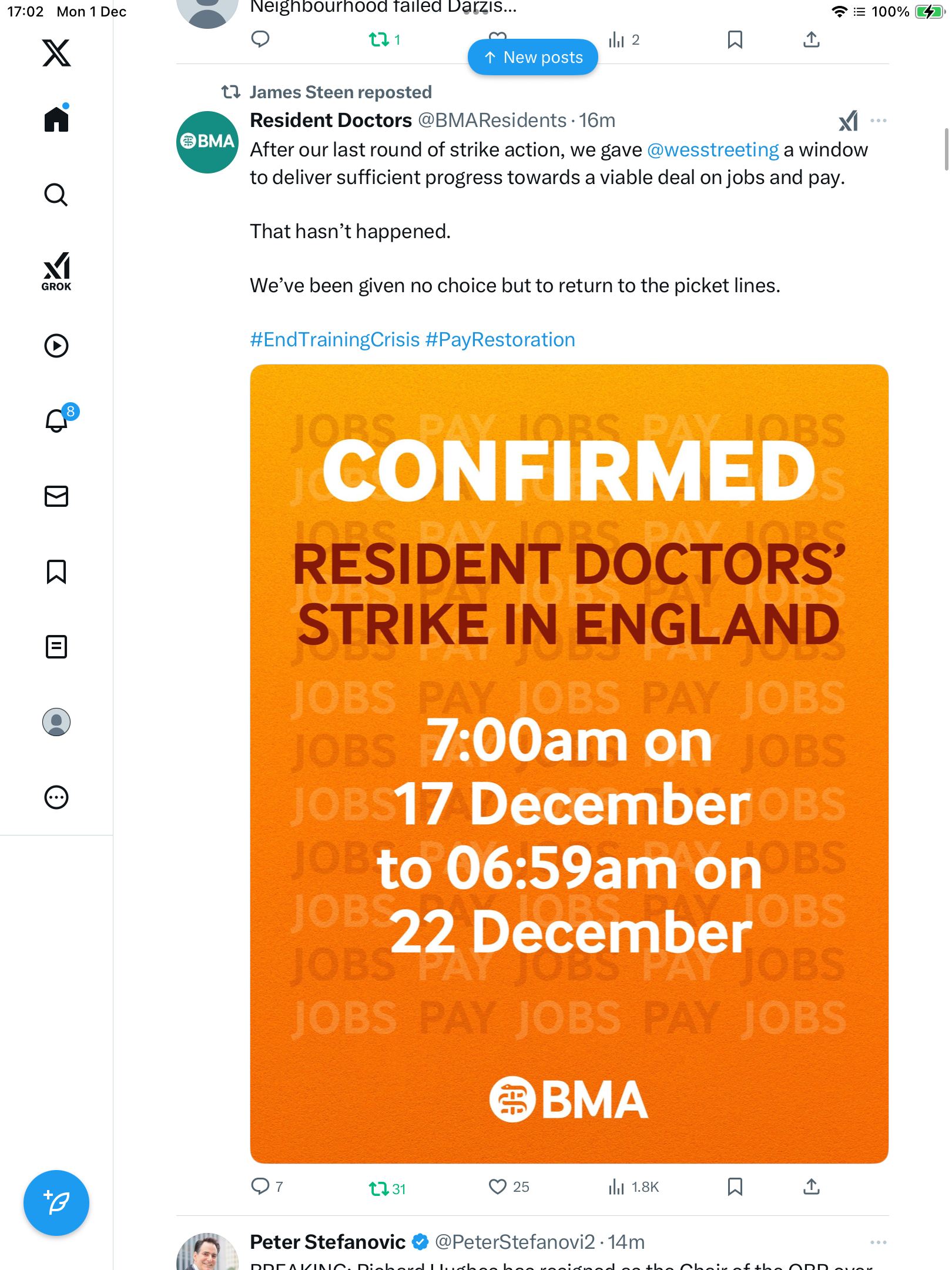This screenshot has height=1270, width=952.
Task: Undo repost on Resident Doctors post
Action: point(379,1188)
